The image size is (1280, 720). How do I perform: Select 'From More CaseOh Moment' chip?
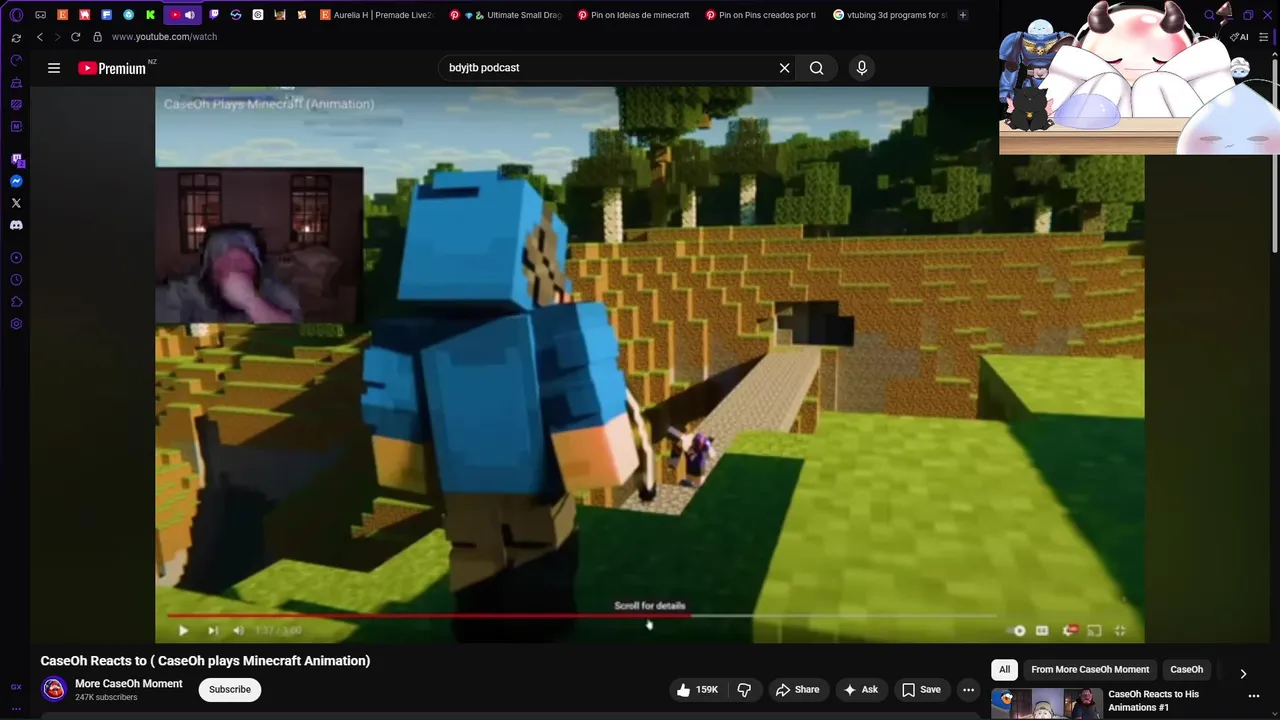(1090, 670)
